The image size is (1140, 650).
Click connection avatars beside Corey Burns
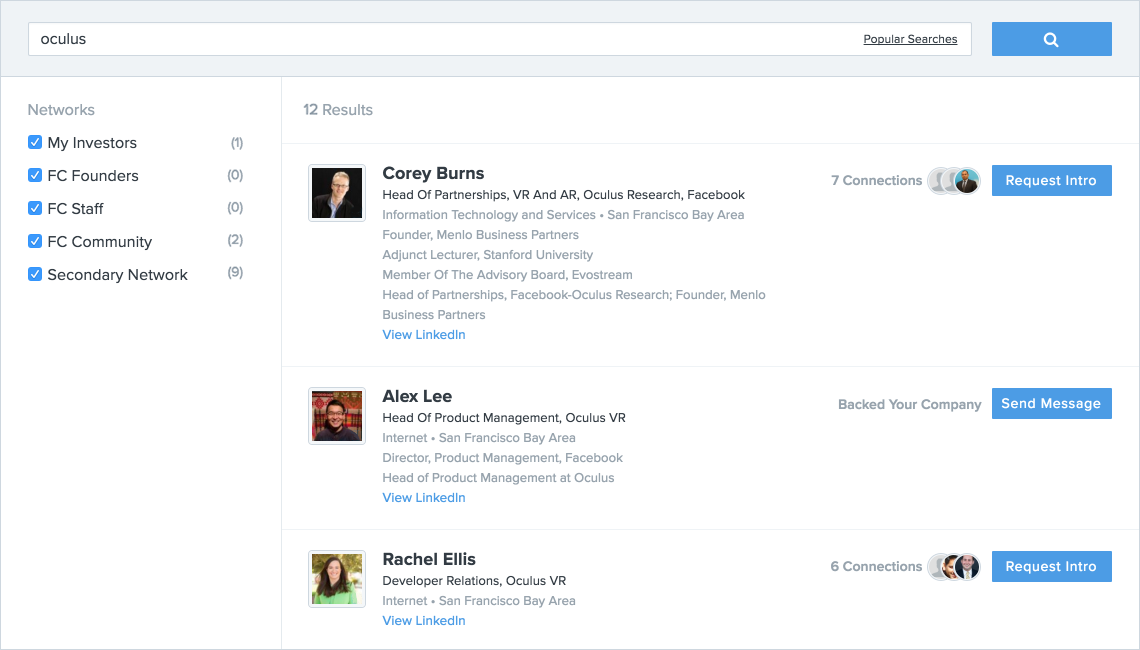pyautogui.click(x=954, y=181)
